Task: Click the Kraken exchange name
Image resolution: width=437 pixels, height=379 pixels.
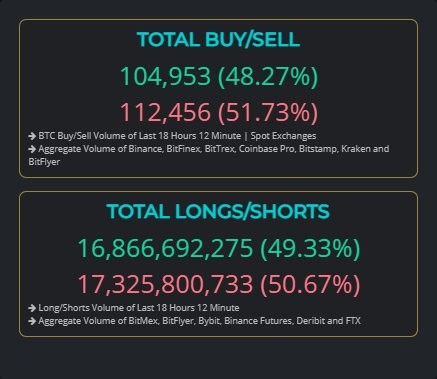Action: pyautogui.click(x=355, y=149)
